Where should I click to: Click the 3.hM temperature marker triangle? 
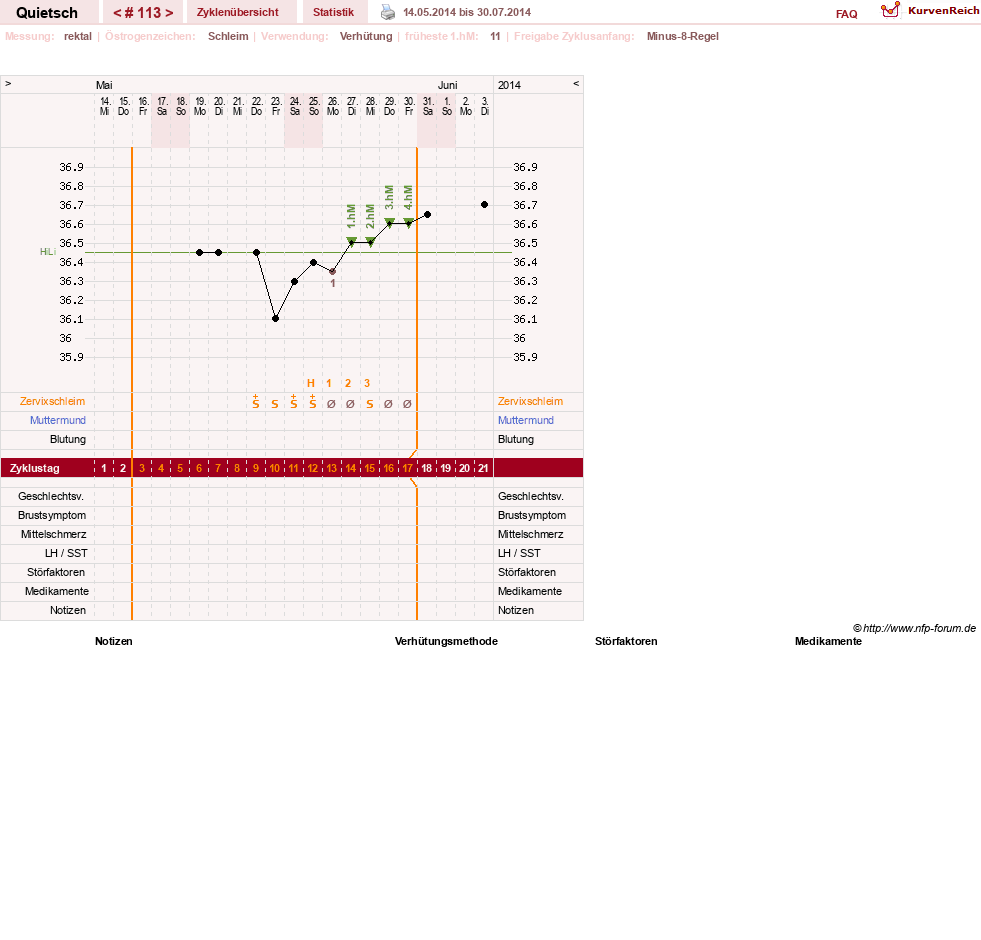[389, 223]
